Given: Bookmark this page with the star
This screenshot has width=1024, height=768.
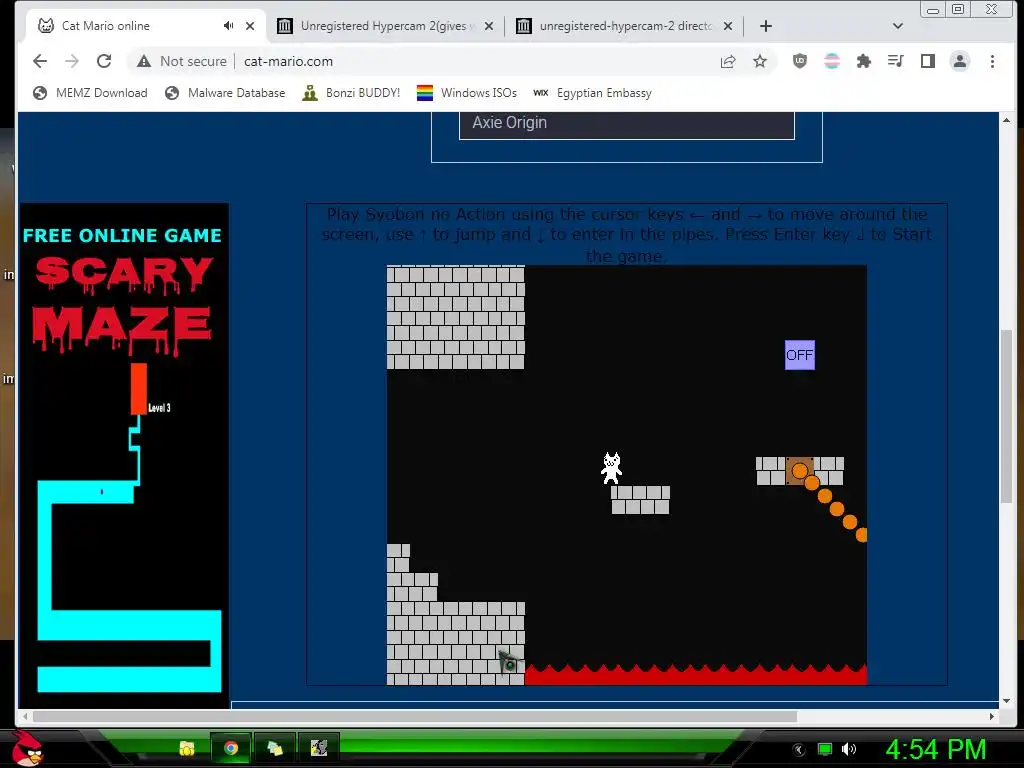Looking at the screenshot, I should tap(760, 61).
